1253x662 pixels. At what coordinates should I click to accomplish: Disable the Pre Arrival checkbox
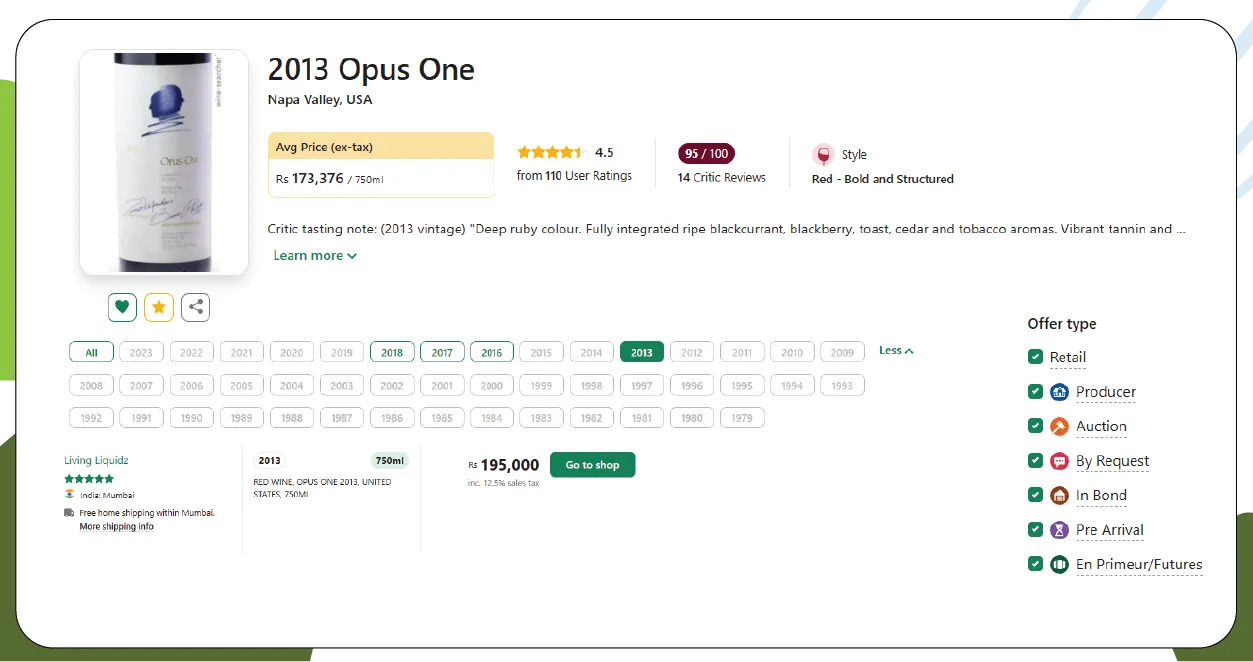click(x=1035, y=530)
